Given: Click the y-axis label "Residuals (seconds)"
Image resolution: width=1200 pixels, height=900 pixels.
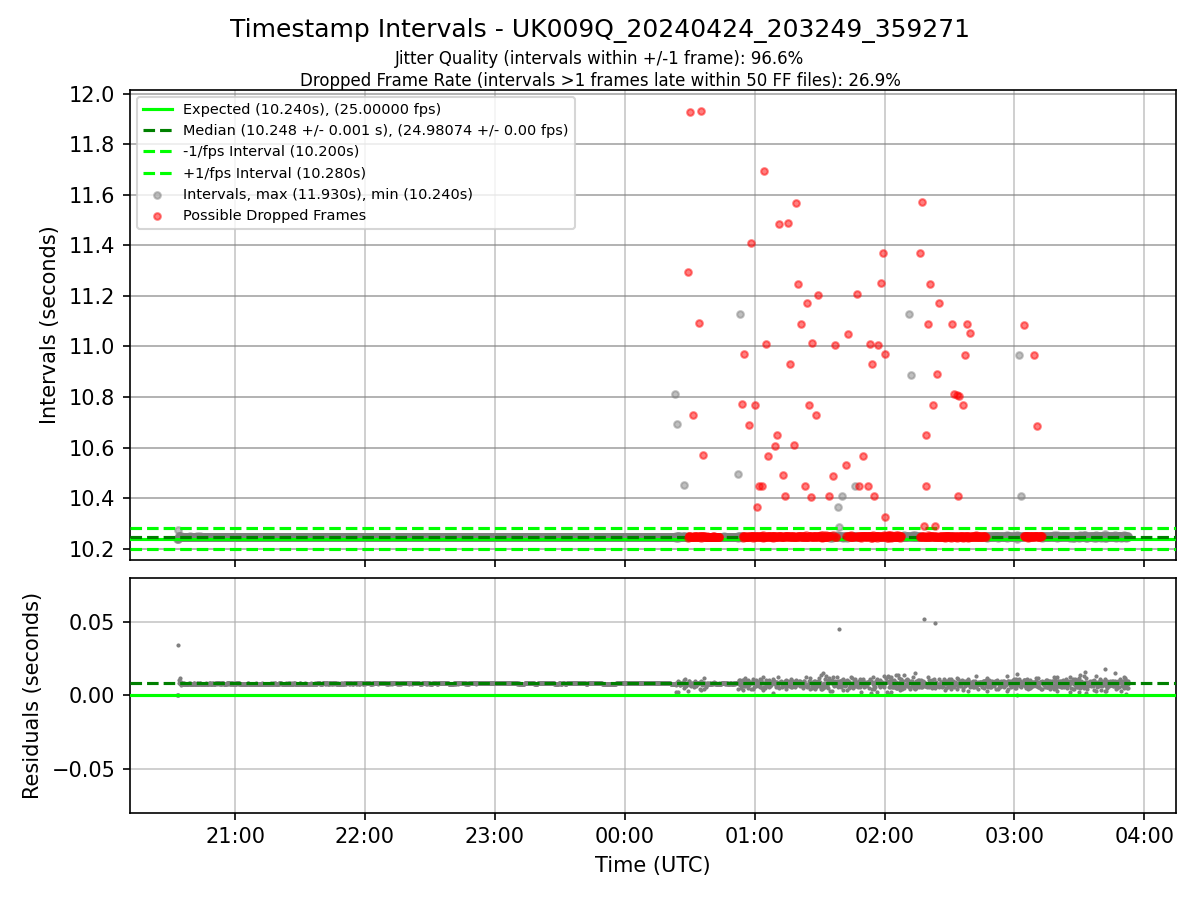Looking at the screenshot, I should pyautogui.click(x=32, y=696).
